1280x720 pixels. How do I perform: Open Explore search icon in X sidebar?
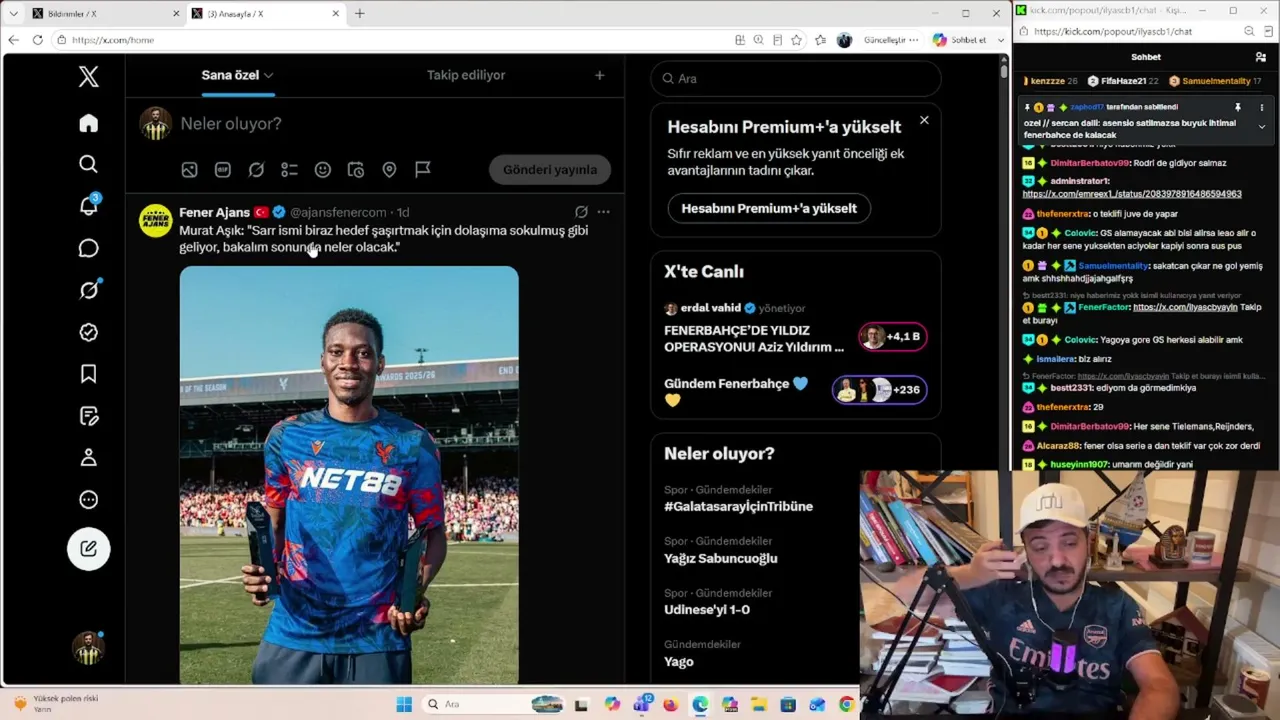pos(89,164)
